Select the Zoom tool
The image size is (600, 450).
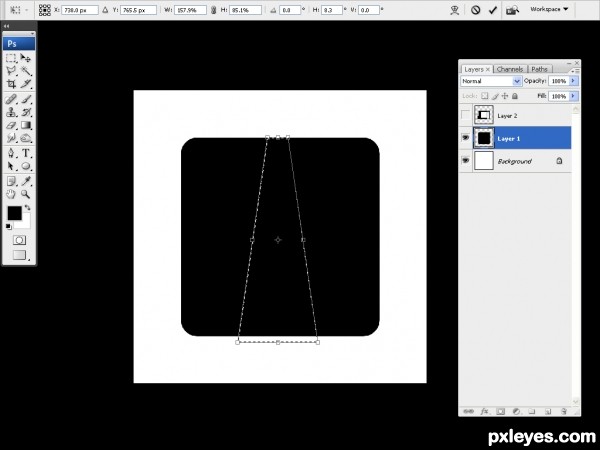[26, 194]
